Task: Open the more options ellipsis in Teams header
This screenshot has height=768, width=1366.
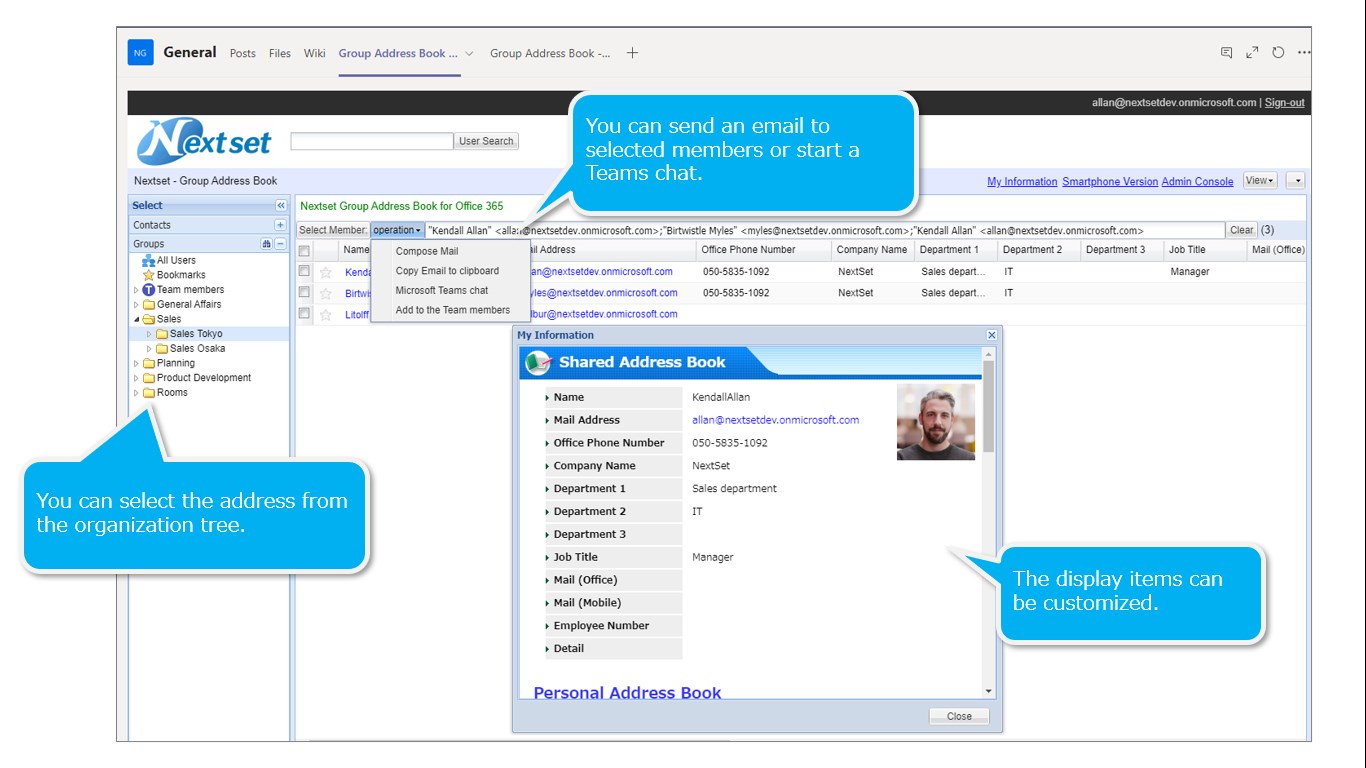Action: point(1303,53)
